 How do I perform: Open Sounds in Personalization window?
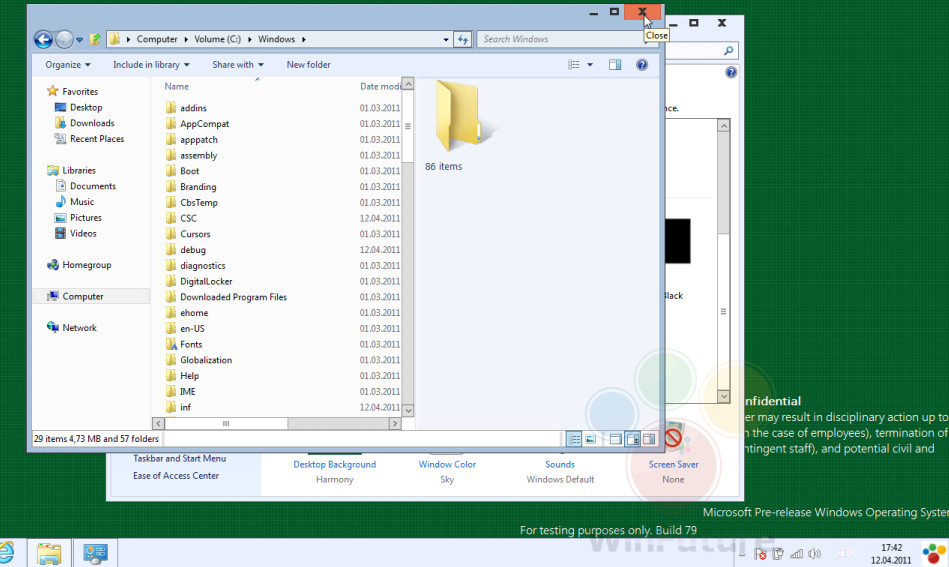click(x=560, y=464)
